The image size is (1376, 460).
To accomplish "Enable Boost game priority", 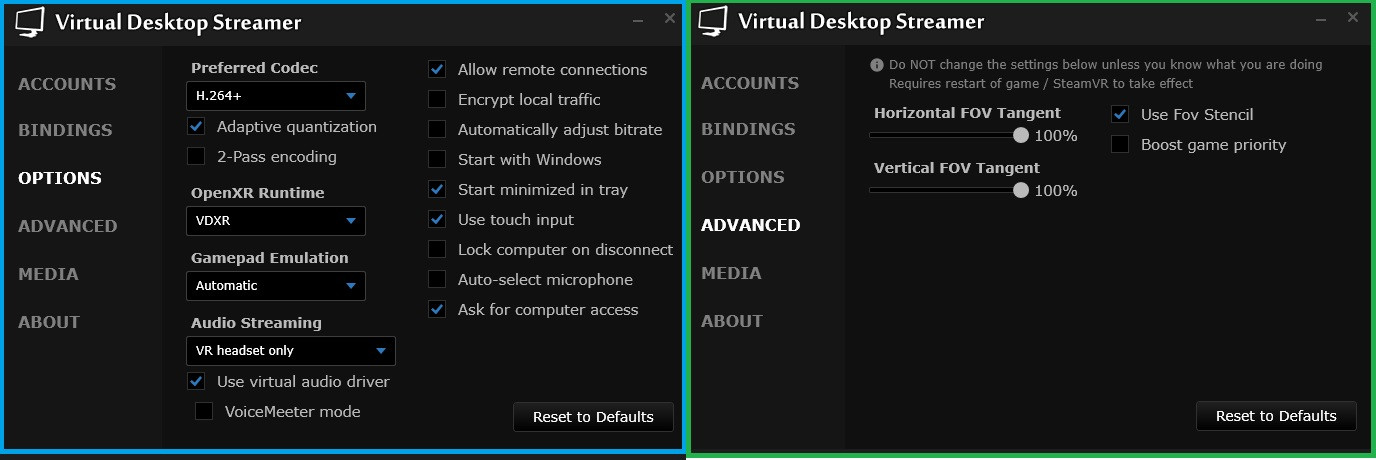I will [1120, 145].
